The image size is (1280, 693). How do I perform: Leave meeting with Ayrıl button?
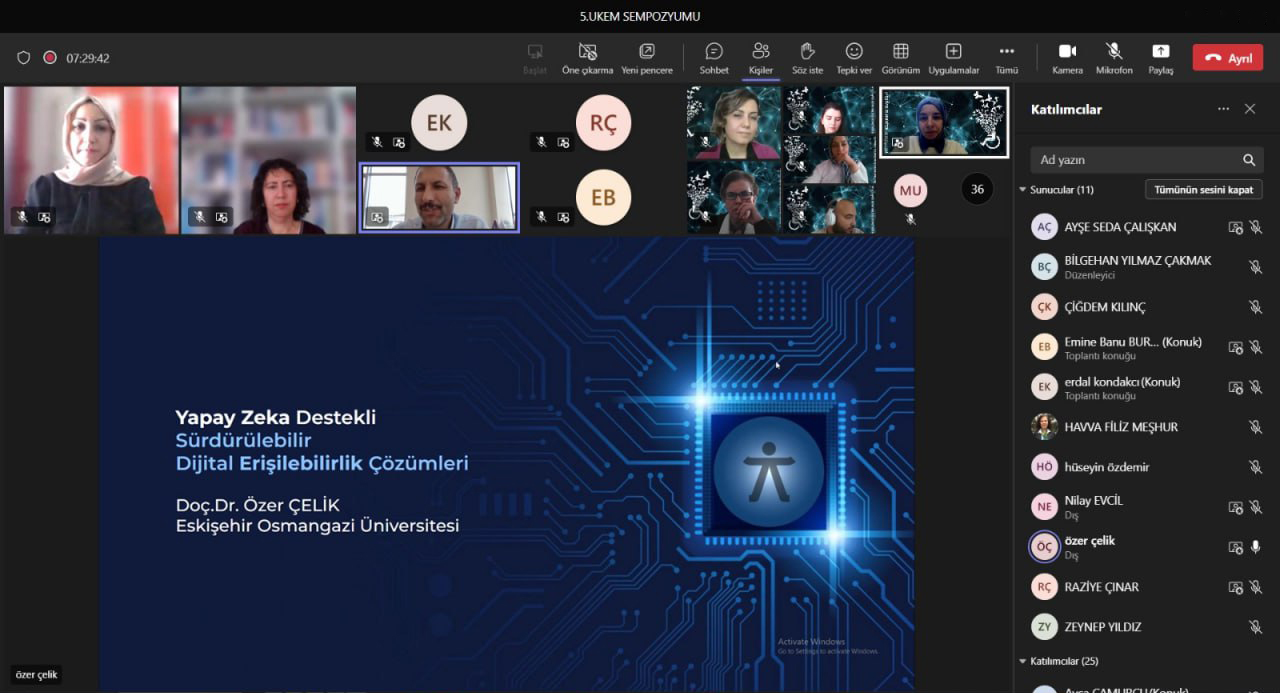pos(1227,58)
